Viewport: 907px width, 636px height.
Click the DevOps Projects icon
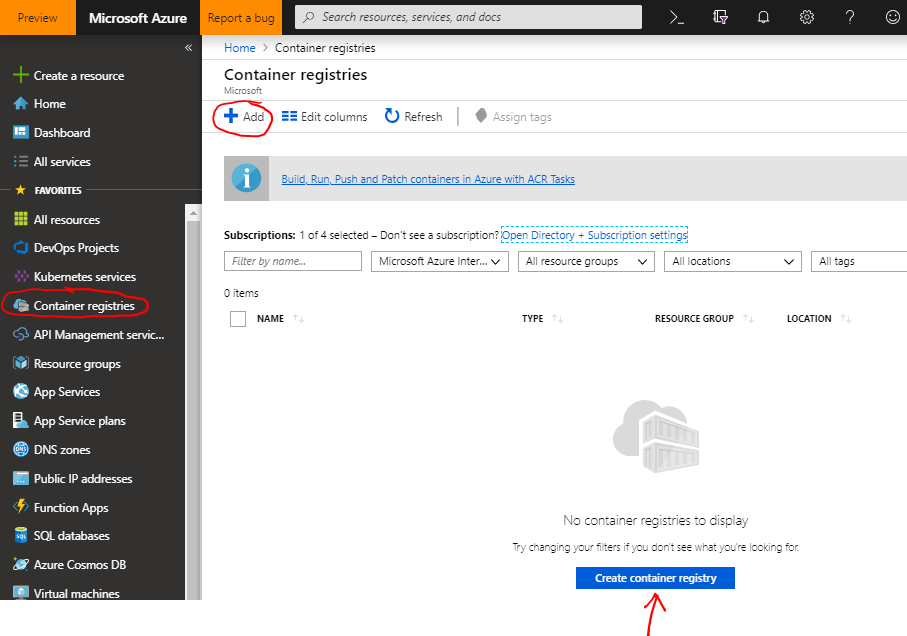(x=20, y=247)
